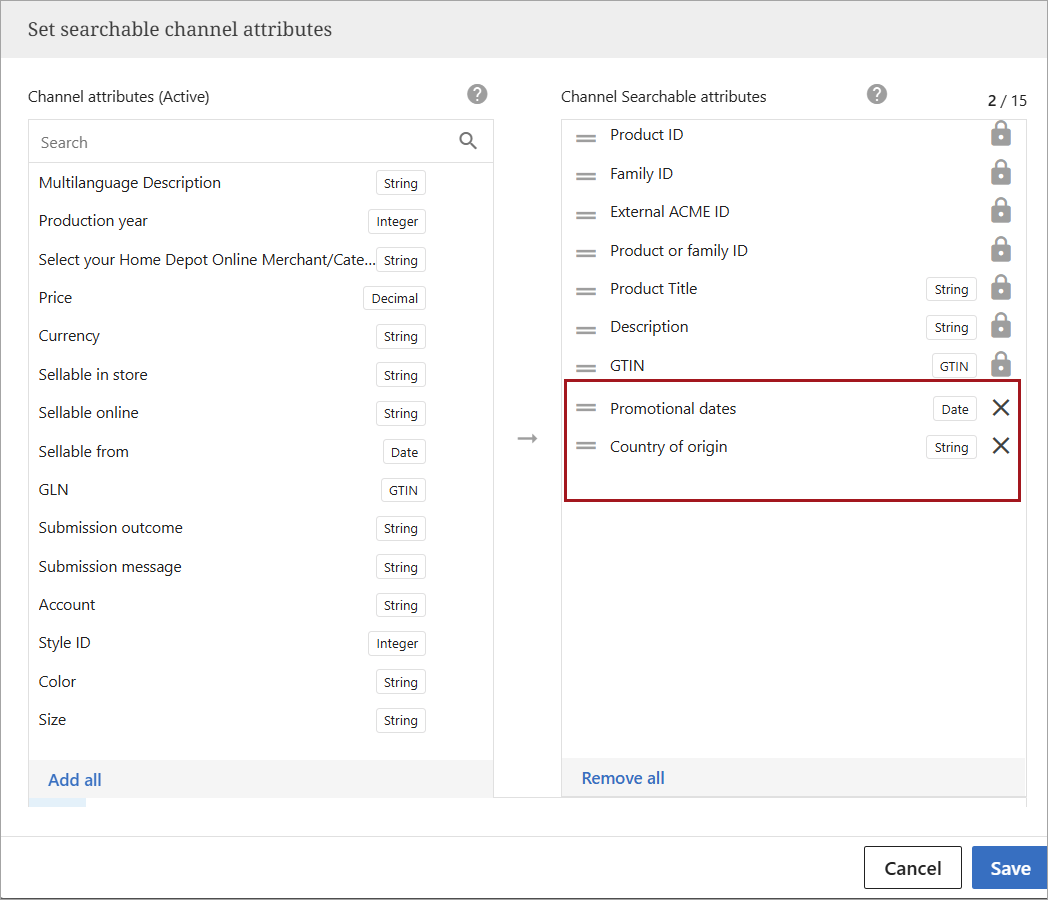1048x900 pixels.
Task: Click the search magnifier icon
Action: 468,141
